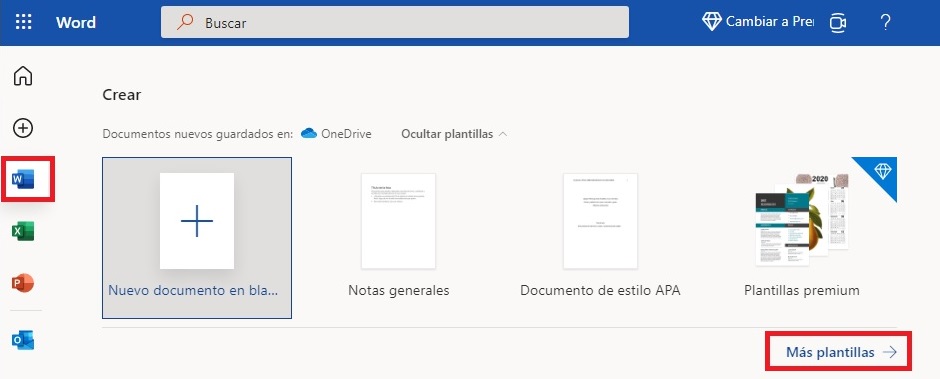Go to Home in the sidebar
The height and width of the screenshot is (379, 940).
point(23,76)
